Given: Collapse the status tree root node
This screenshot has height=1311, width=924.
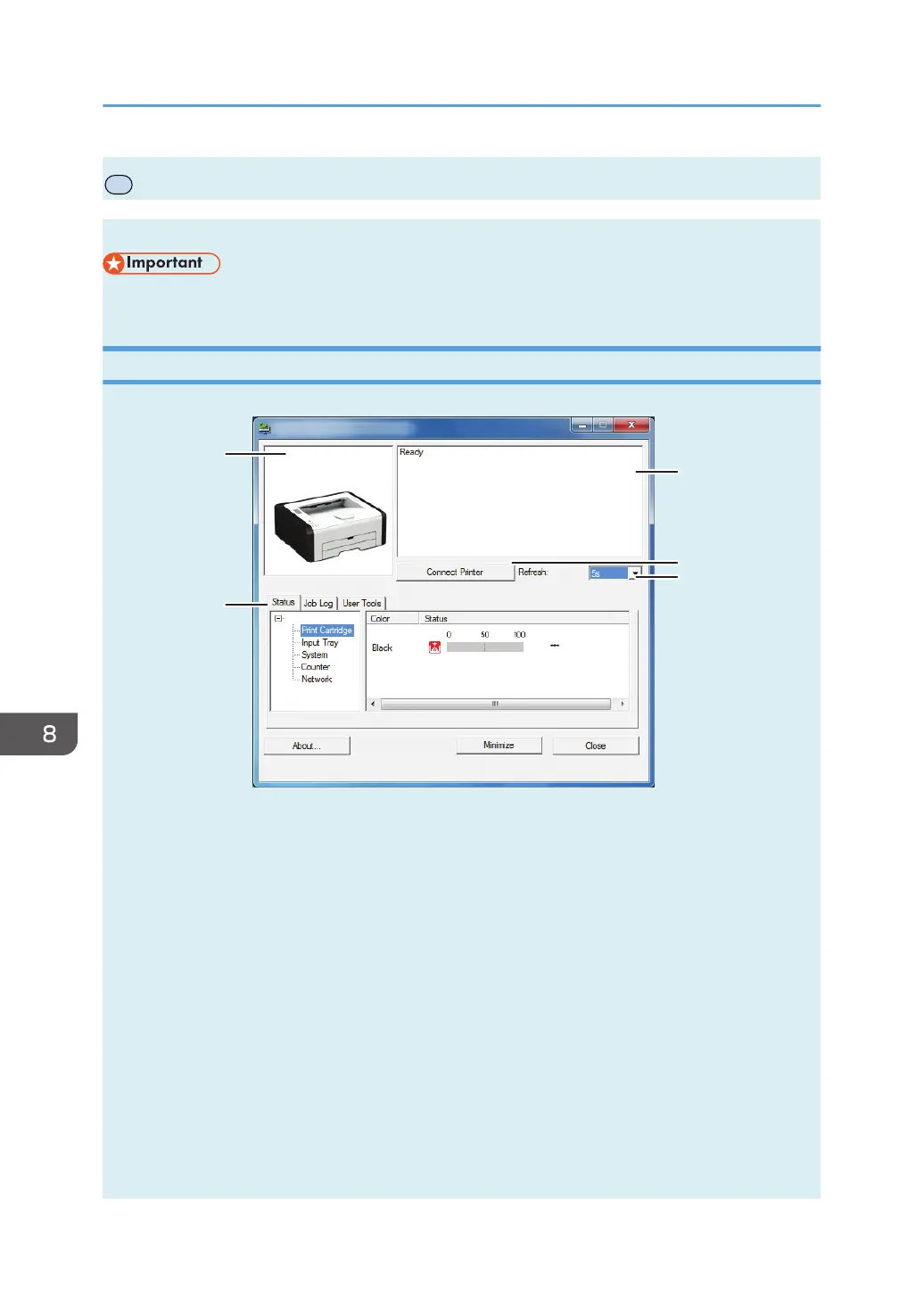Looking at the screenshot, I should click(x=278, y=618).
